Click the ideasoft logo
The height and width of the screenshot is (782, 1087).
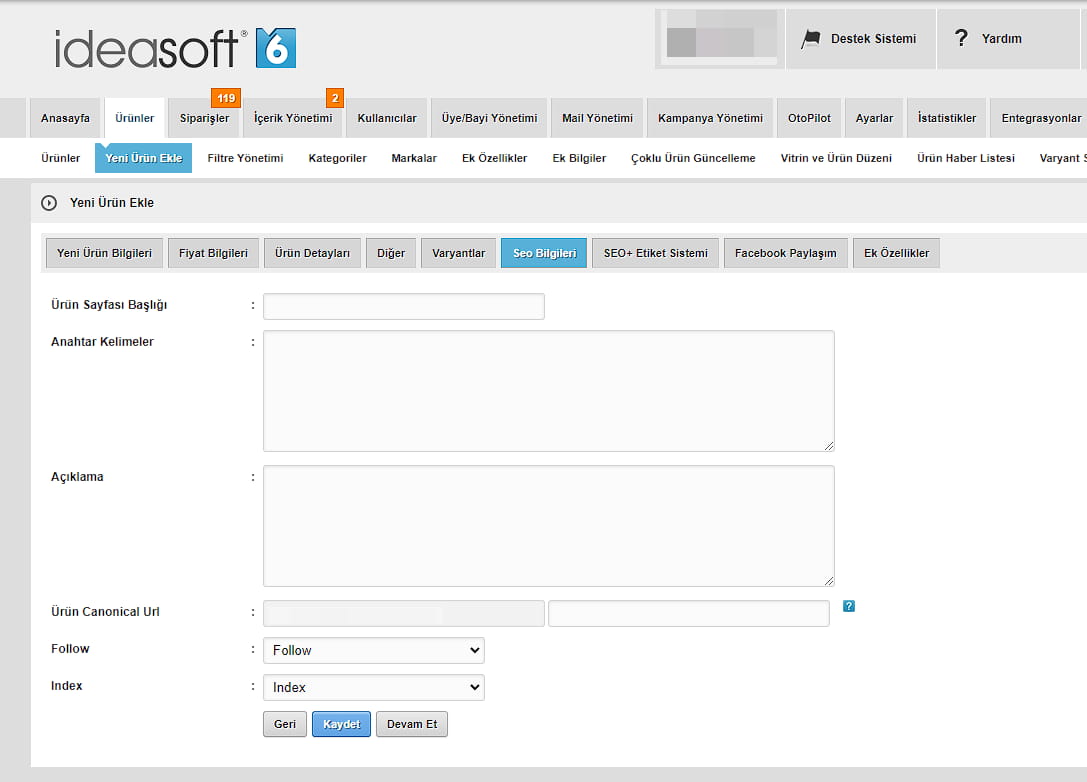(175, 48)
